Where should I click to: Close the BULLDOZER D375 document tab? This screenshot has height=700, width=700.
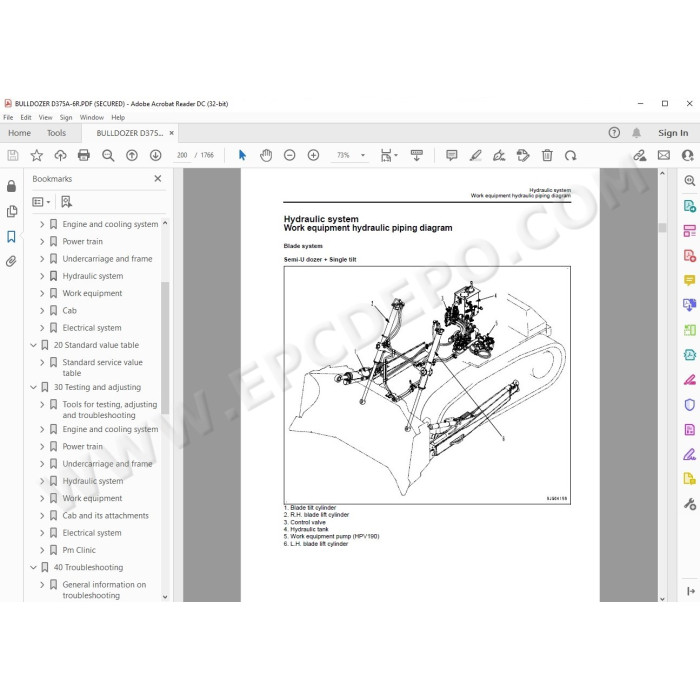[x=171, y=133]
